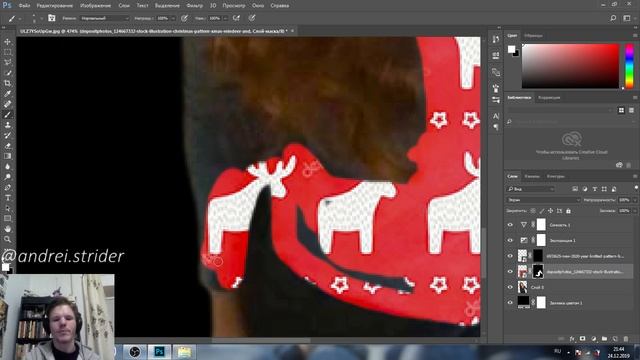Screen dimensions: 640x360
Task: Select the Healing Brush tool
Action: [x=7, y=104]
